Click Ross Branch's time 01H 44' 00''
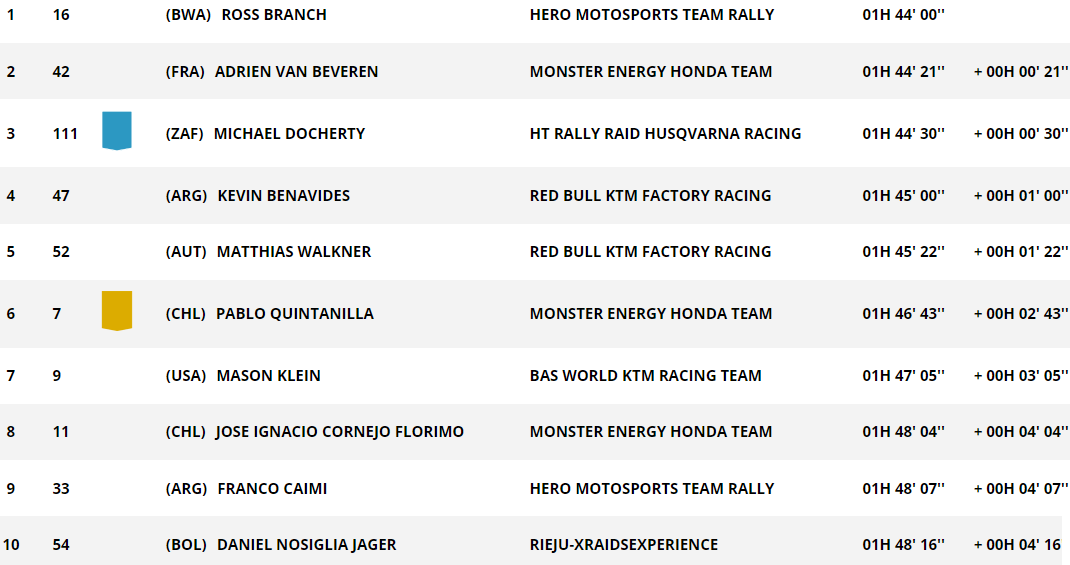This screenshot has width=1070, height=565. [903, 15]
